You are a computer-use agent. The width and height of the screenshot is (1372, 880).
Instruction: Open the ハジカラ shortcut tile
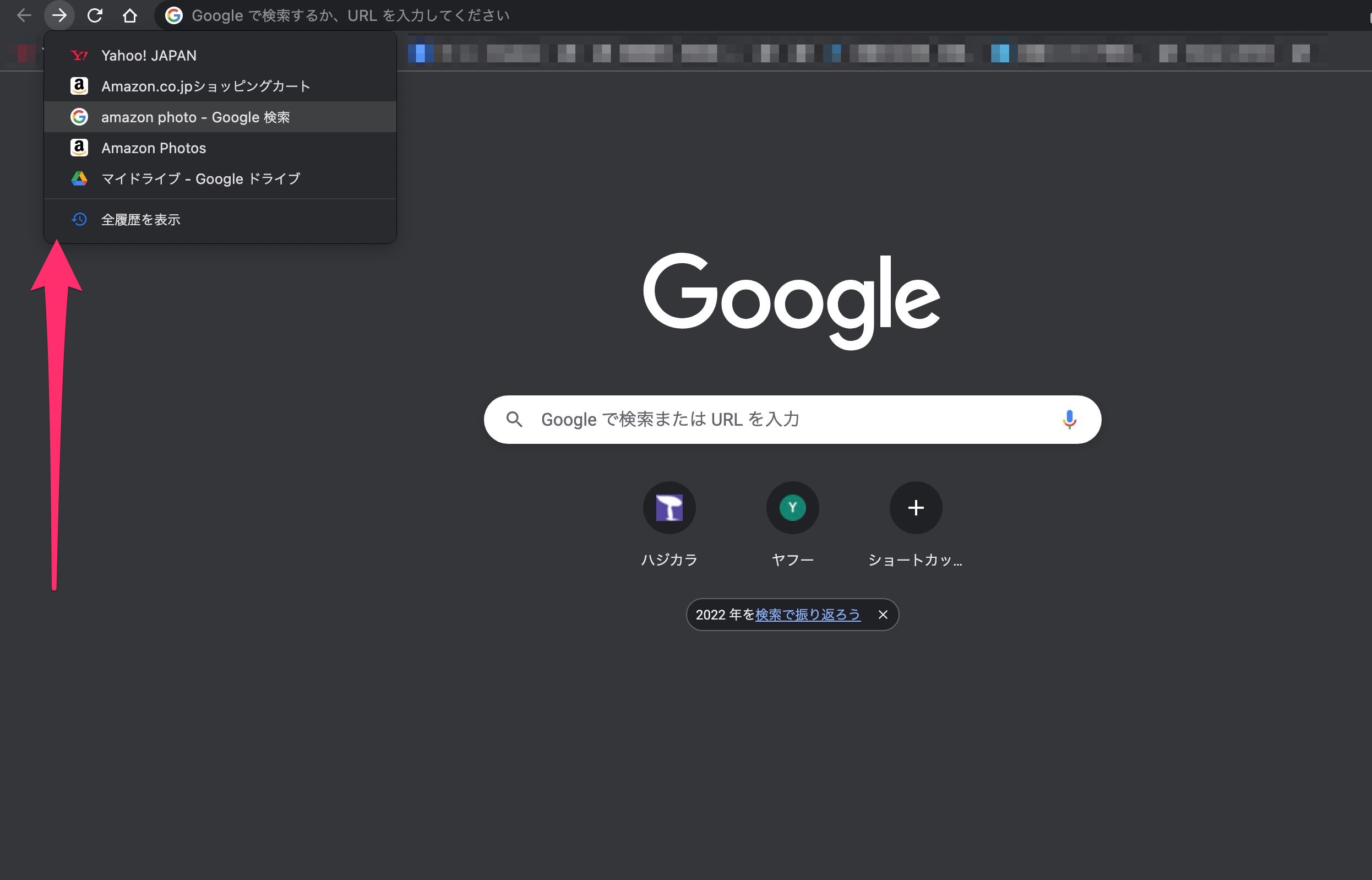click(669, 525)
